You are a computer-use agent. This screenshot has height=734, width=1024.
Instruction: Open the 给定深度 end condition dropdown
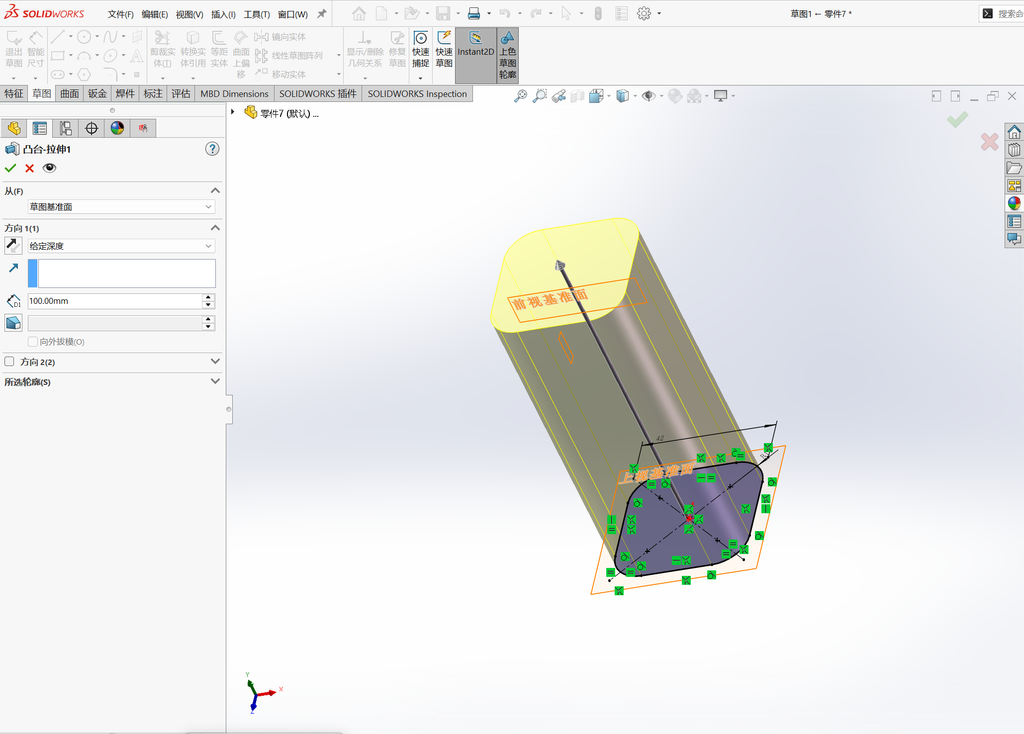[x=121, y=246]
